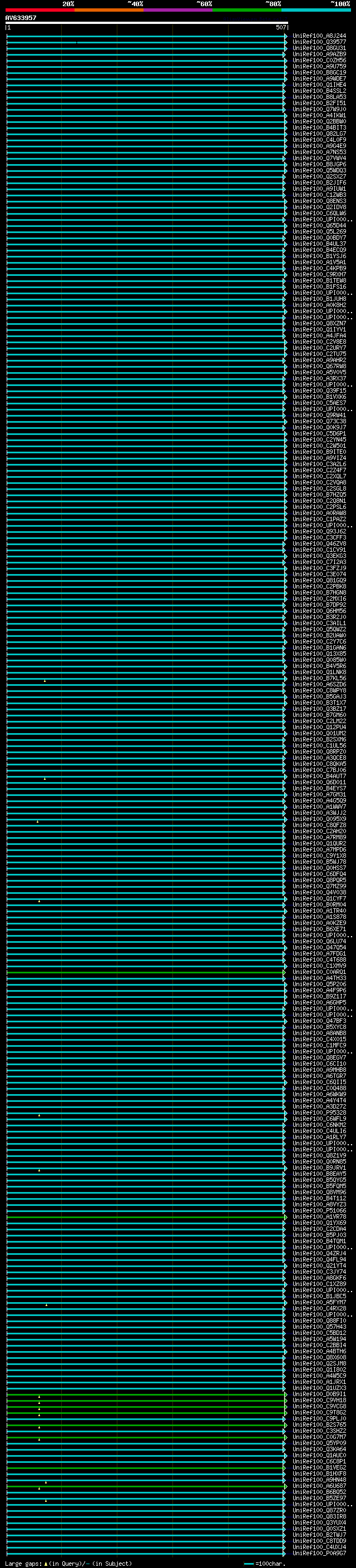Select the label UniRef100_C1XMV9
The width and height of the screenshot is (356, 1568).
click(319, 966)
